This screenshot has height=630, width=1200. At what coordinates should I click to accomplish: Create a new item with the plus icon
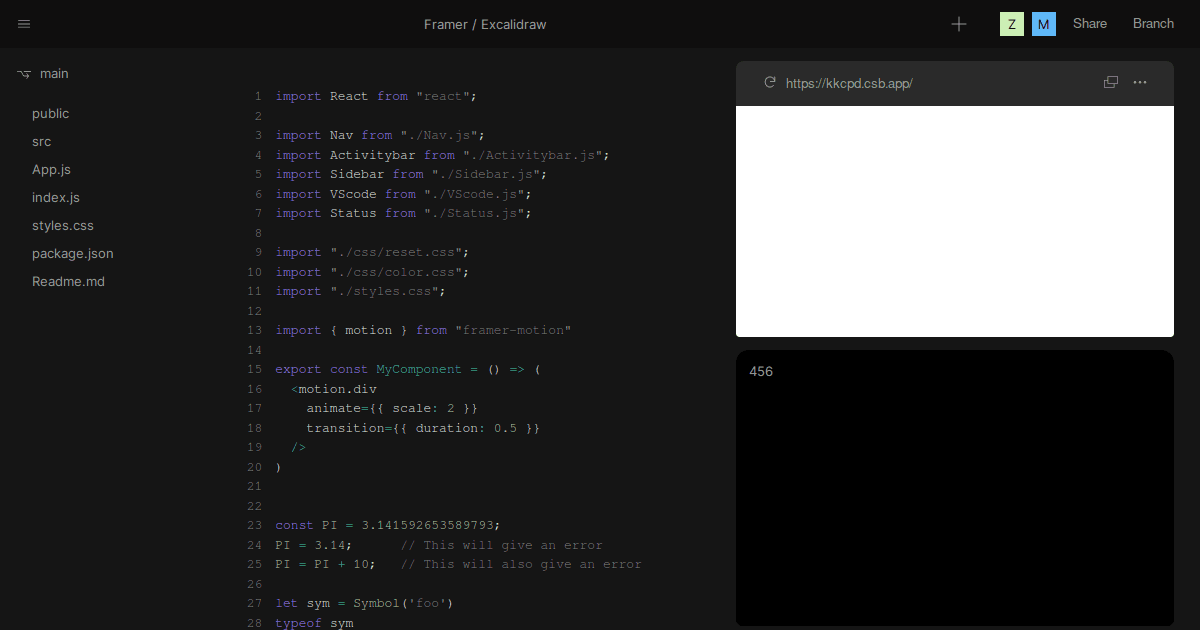coord(958,24)
